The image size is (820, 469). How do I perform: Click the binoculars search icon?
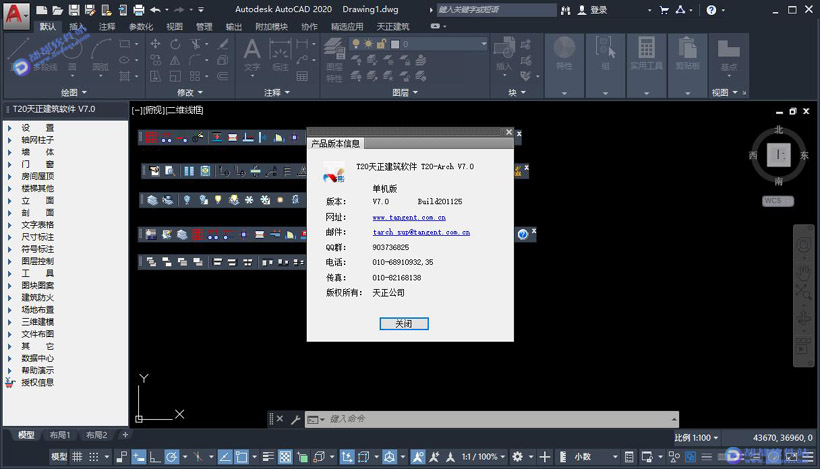pyautogui.click(x=565, y=10)
